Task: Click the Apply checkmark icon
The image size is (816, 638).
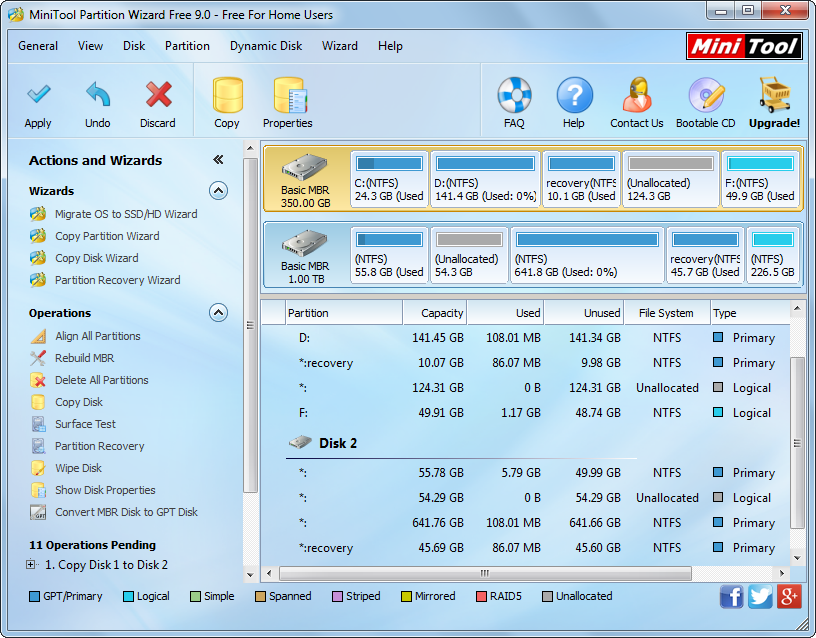Action: point(39,94)
